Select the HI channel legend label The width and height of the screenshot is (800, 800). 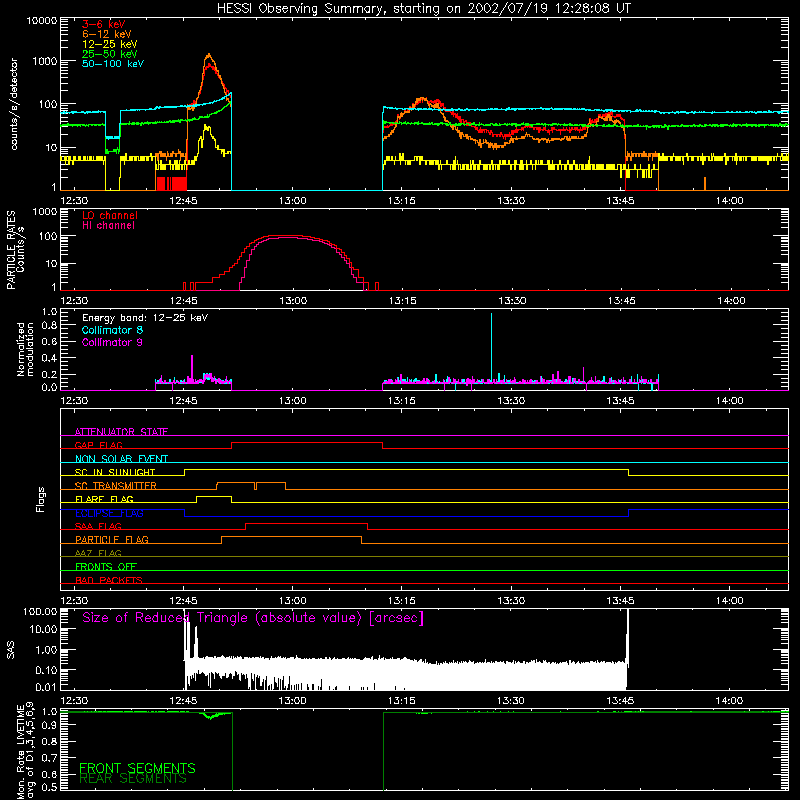(108, 226)
